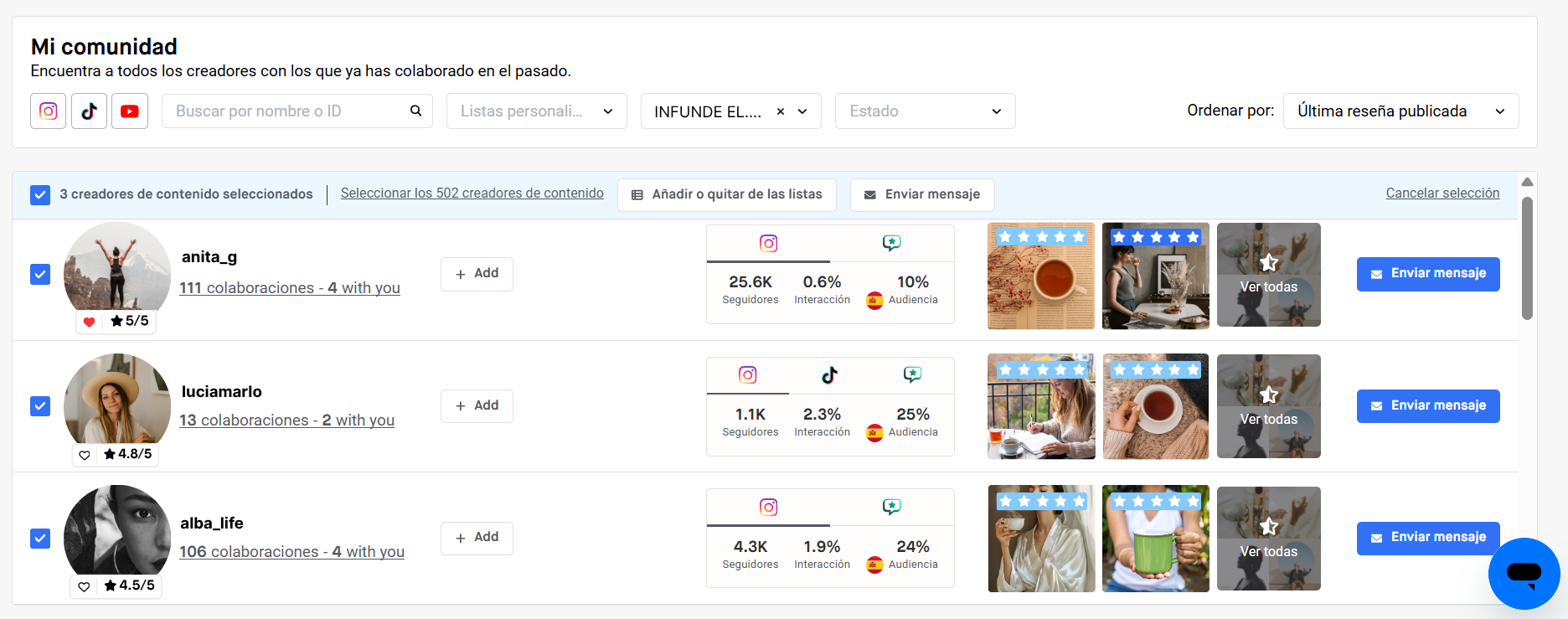Open the Instagram stats tab for anita_g

click(x=769, y=244)
